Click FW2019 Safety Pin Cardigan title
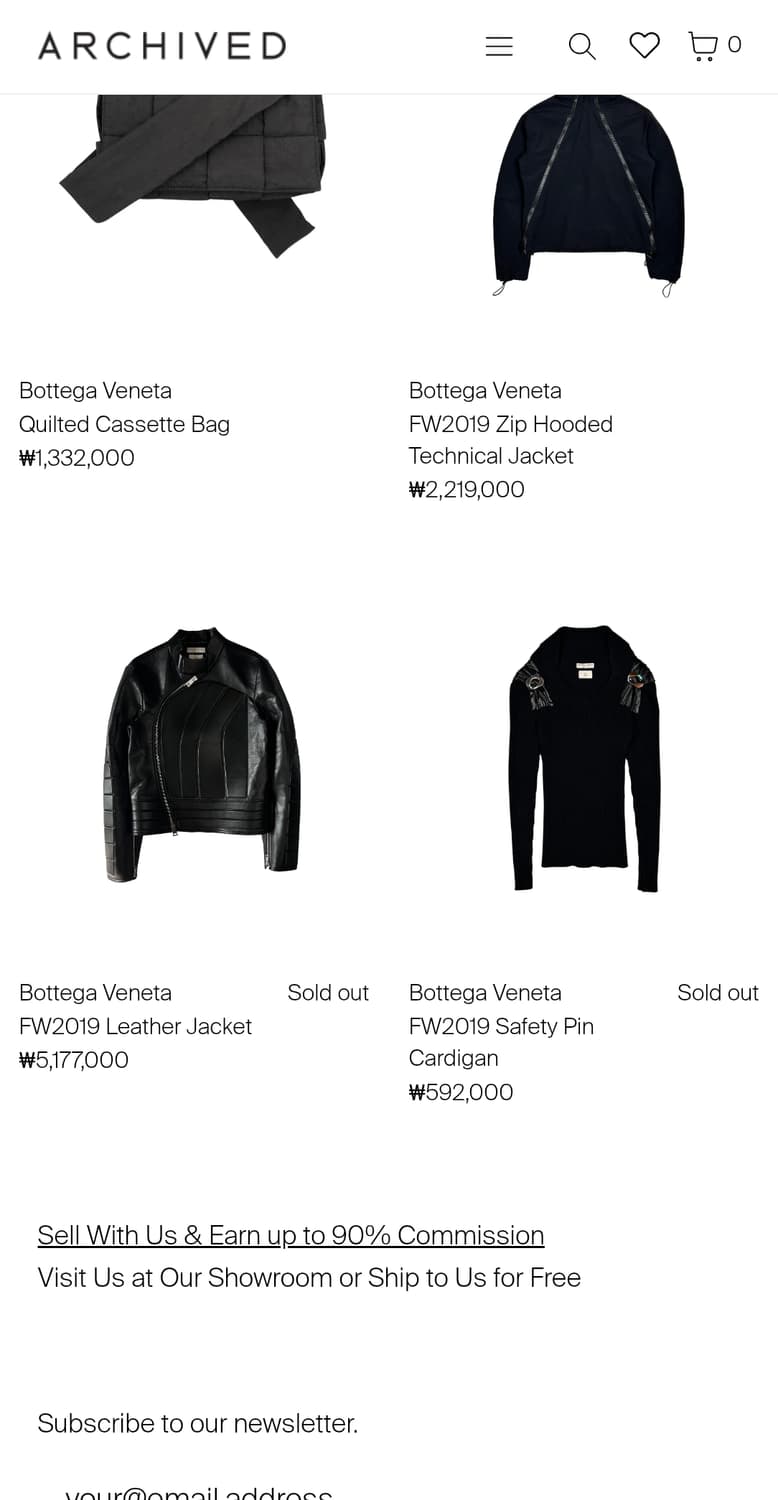Image resolution: width=778 pixels, height=1500 pixels. click(501, 1042)
